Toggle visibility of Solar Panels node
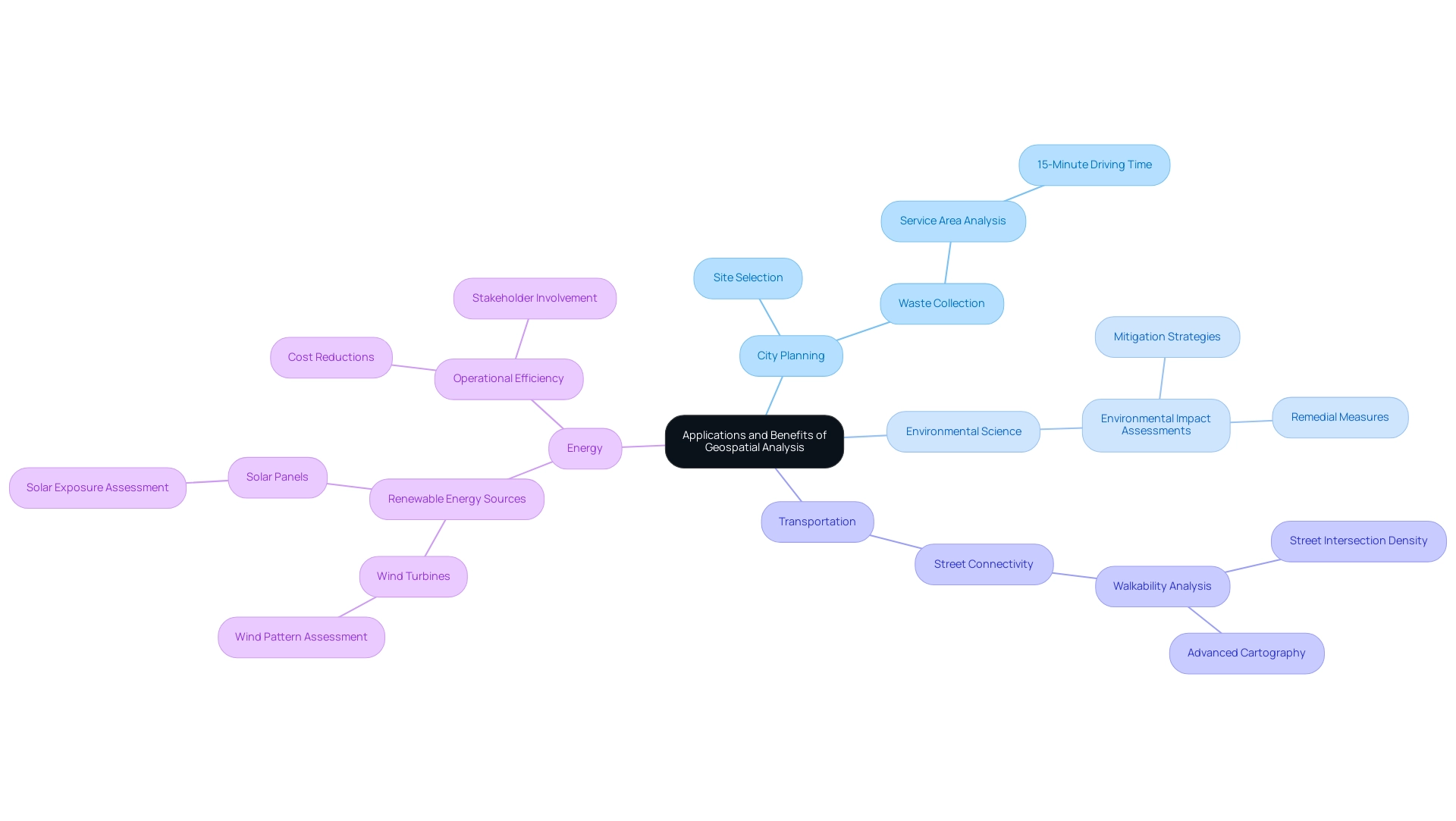This screenshot has height=821, width=1456. (276, 476)
